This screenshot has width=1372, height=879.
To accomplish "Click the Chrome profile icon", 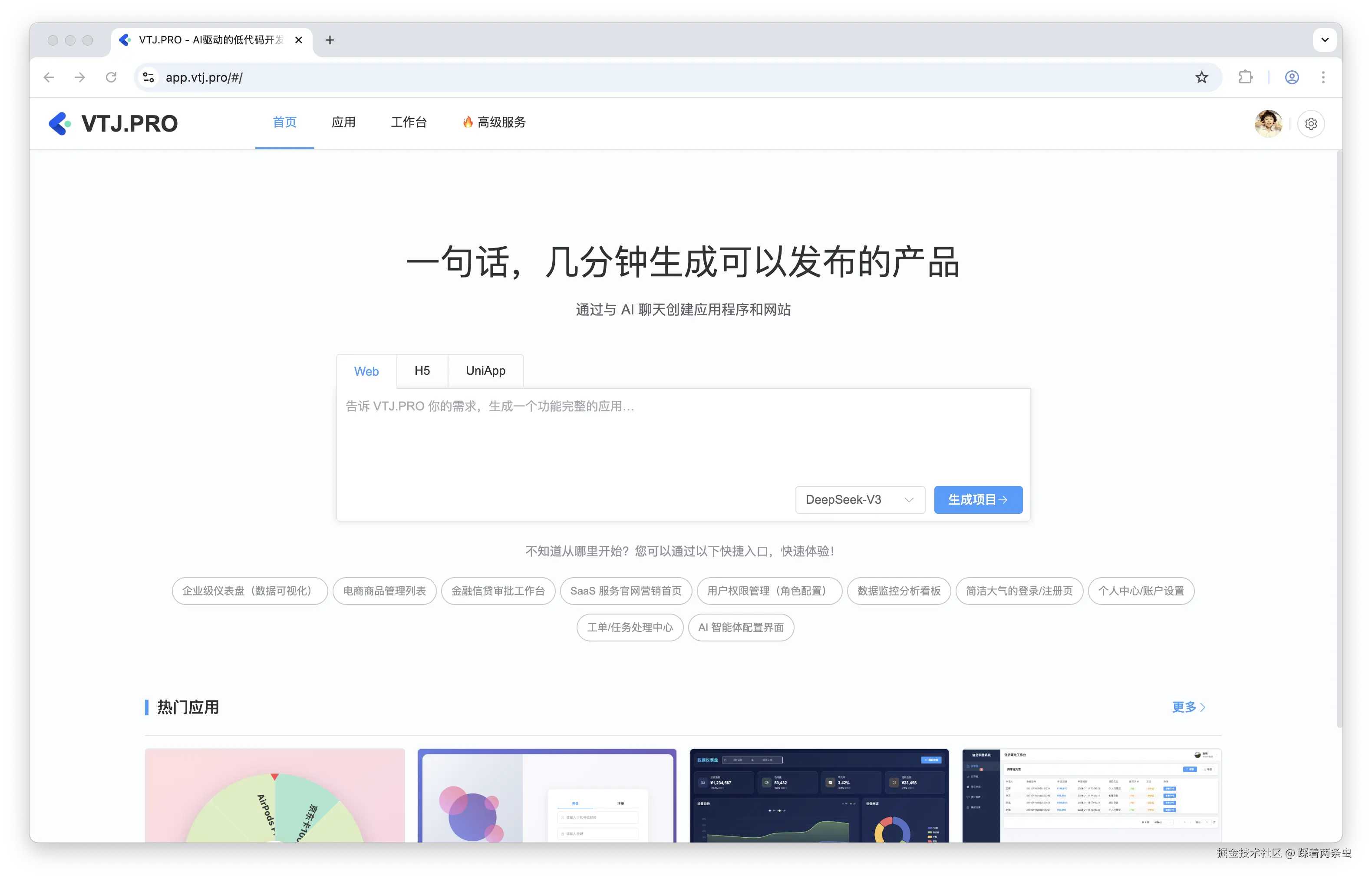I will pyautogui.click(x=1292, y=78).
